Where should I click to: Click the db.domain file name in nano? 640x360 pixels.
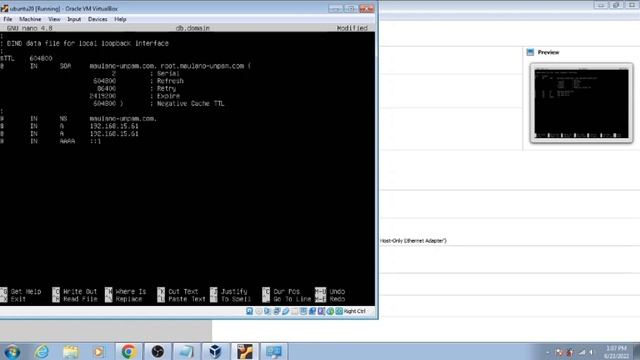(192, 28)
